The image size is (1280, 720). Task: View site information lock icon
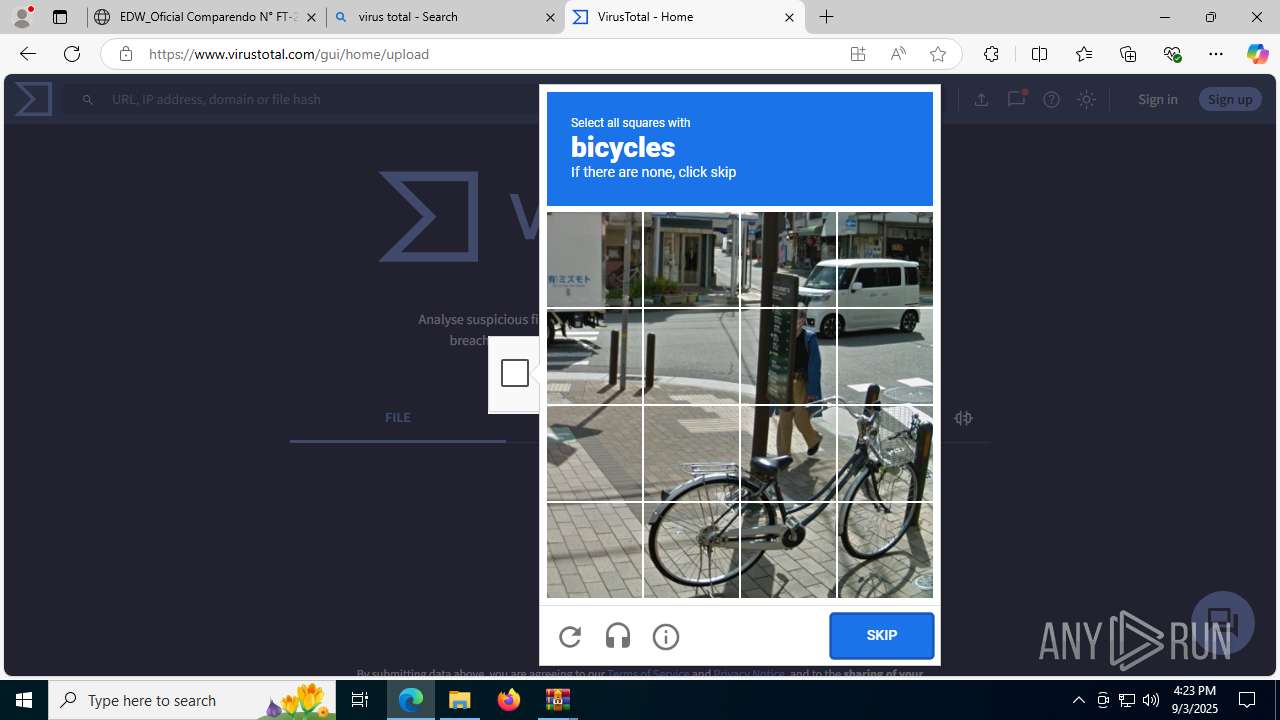click(x=125, y=54)
